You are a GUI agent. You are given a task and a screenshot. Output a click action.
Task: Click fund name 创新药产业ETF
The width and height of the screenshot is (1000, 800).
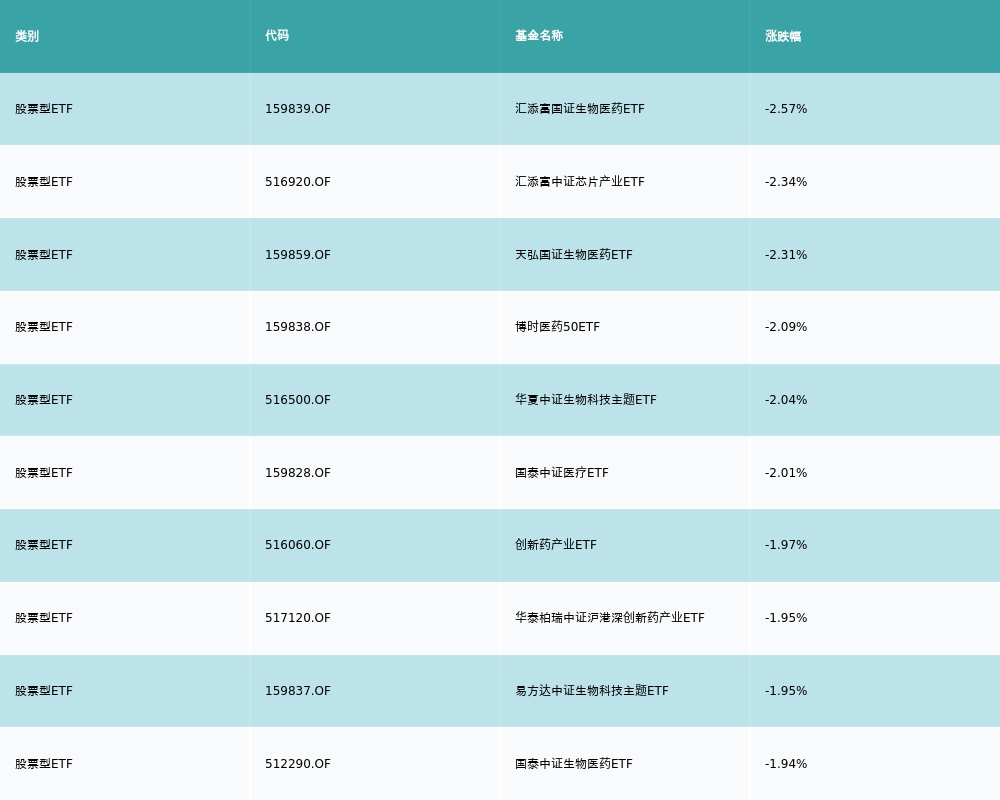[x=555, y=545]
